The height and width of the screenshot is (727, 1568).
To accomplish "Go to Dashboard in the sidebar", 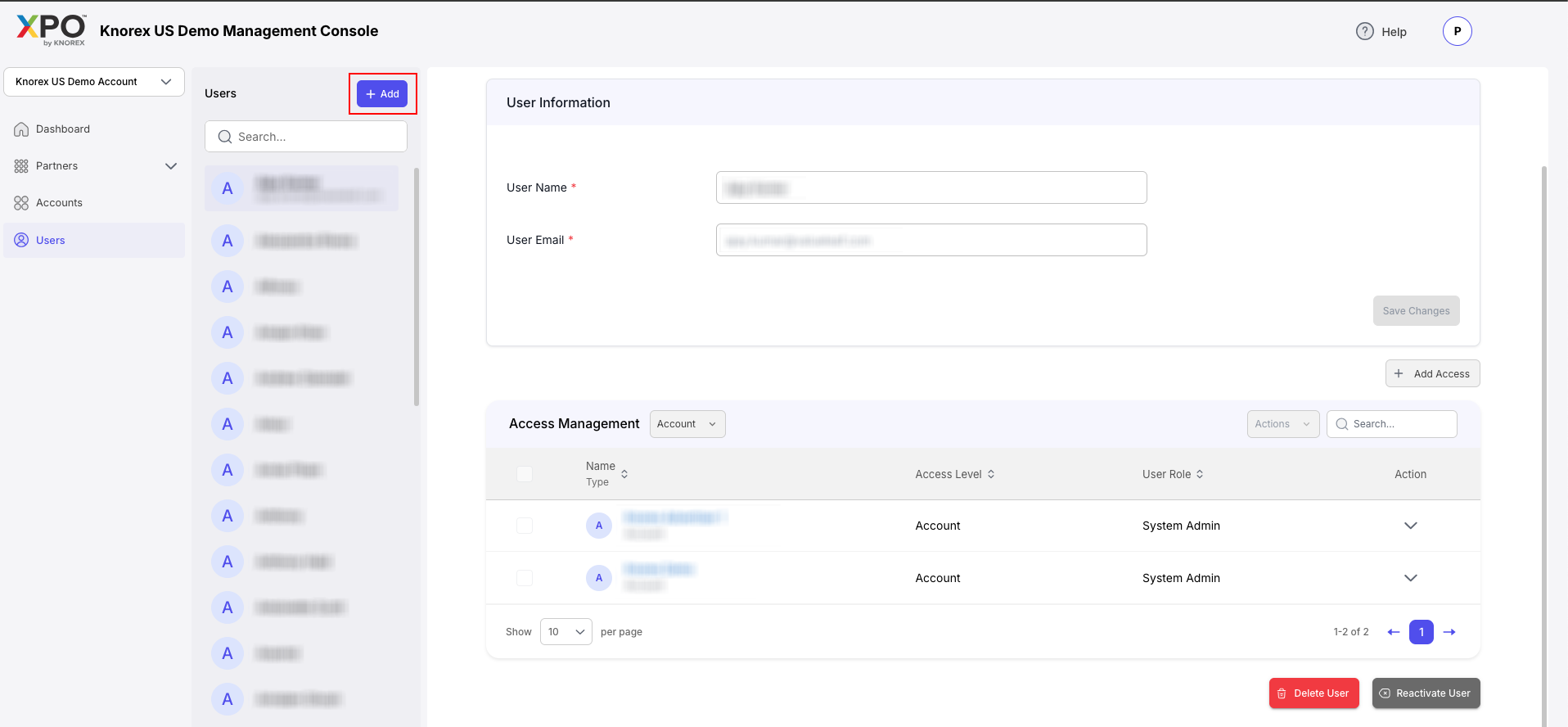I will tap(94, 129).
